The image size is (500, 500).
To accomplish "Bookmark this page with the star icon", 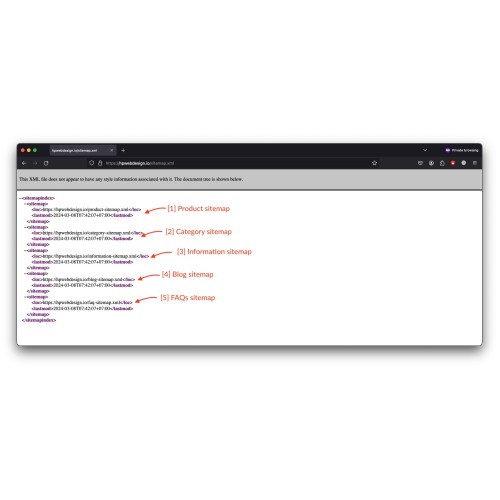I will coord(374,163).
